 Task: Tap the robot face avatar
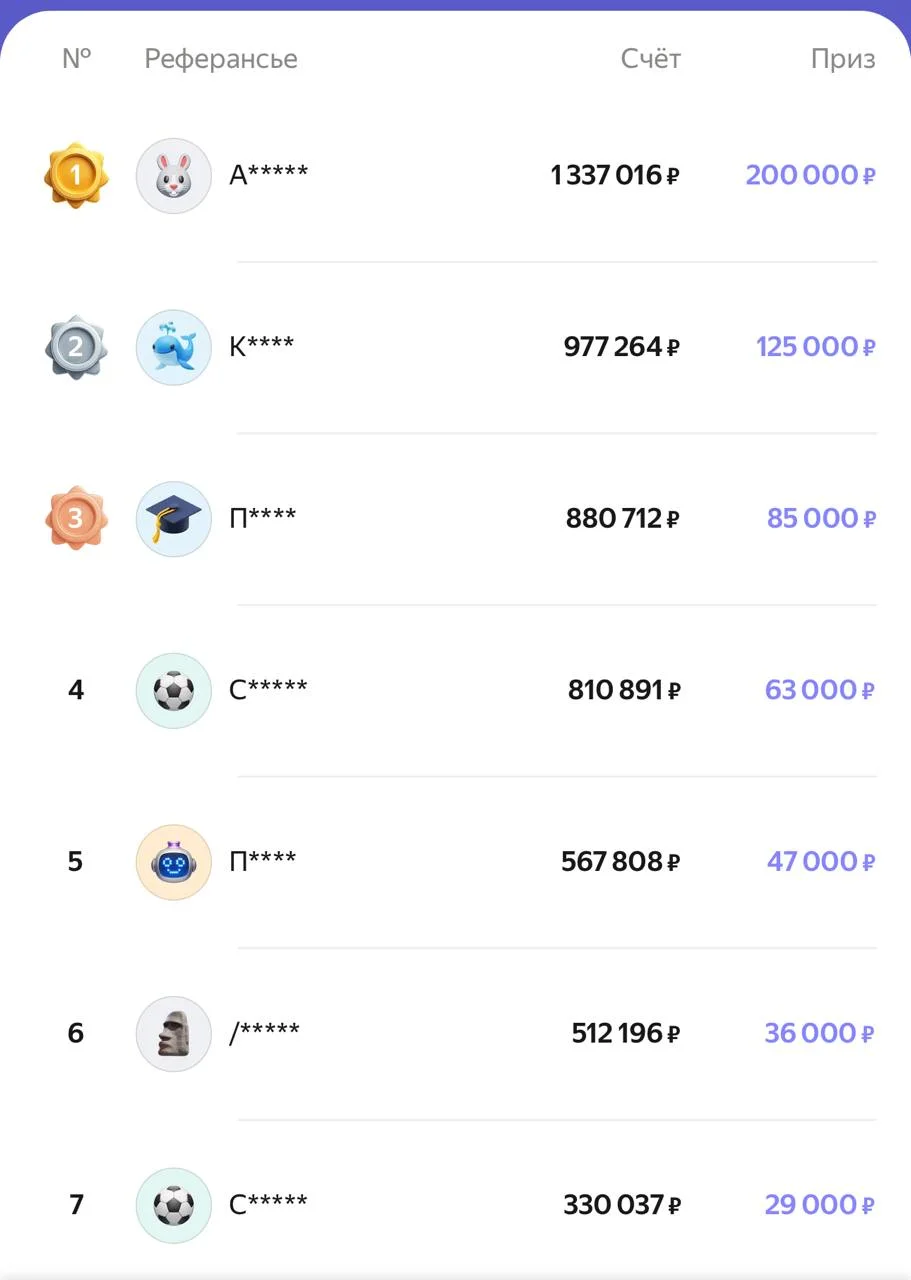tap(174, 861)
